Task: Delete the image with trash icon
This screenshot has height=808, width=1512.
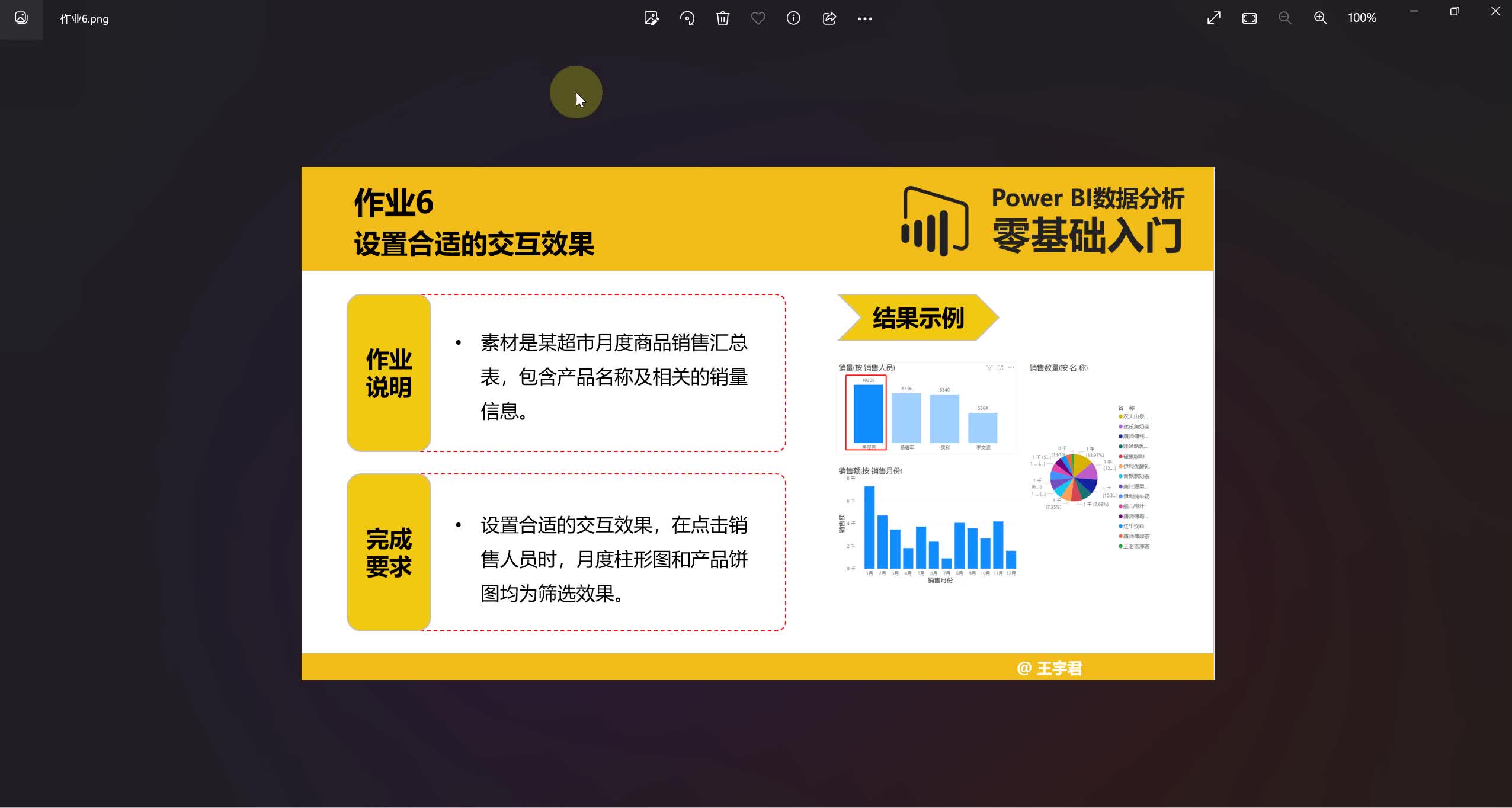Action: (x=722, y=18)
